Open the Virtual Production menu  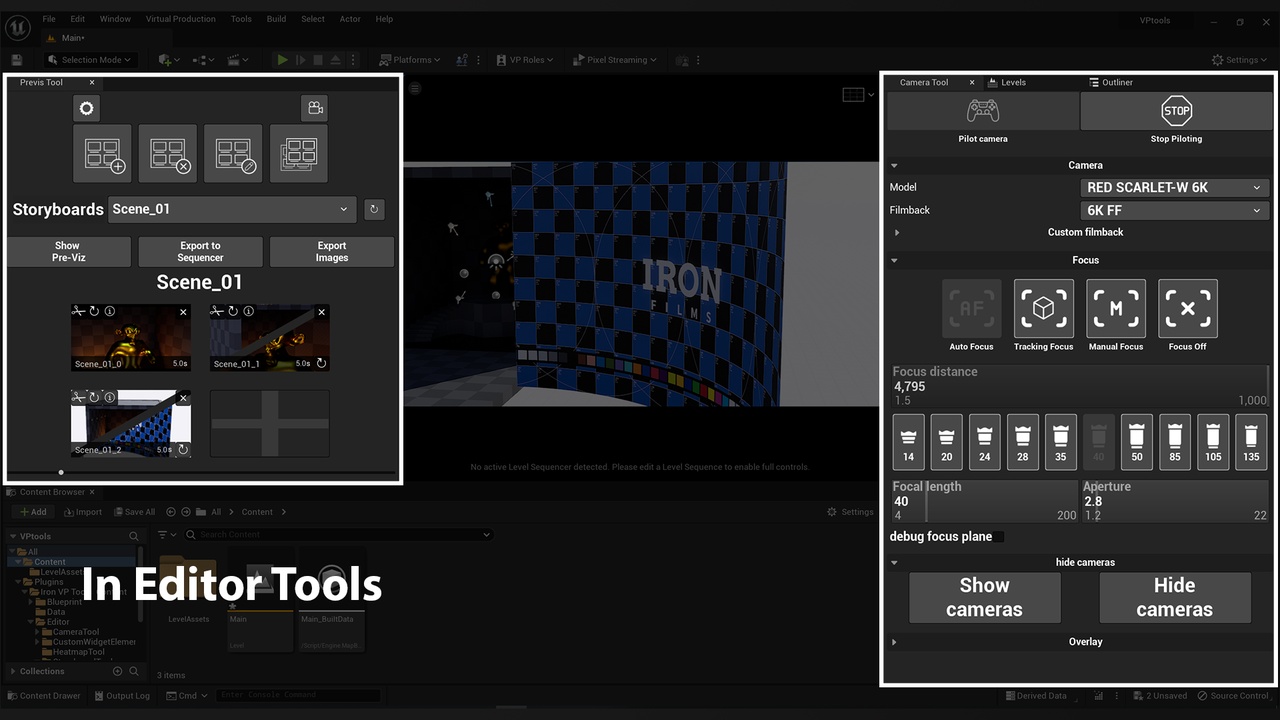[180, 19]
